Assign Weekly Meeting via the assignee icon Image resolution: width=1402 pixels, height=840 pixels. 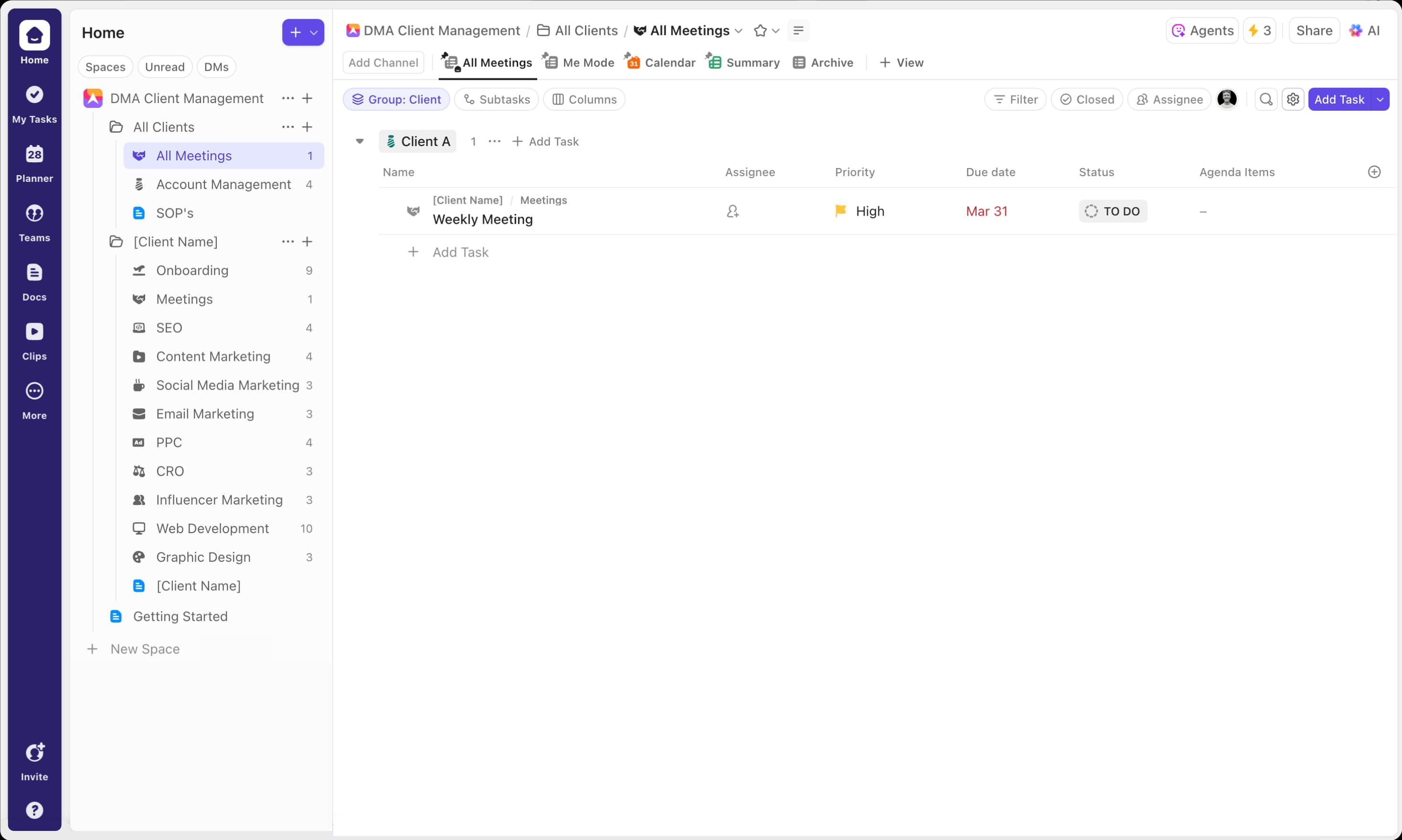point(733,210)
